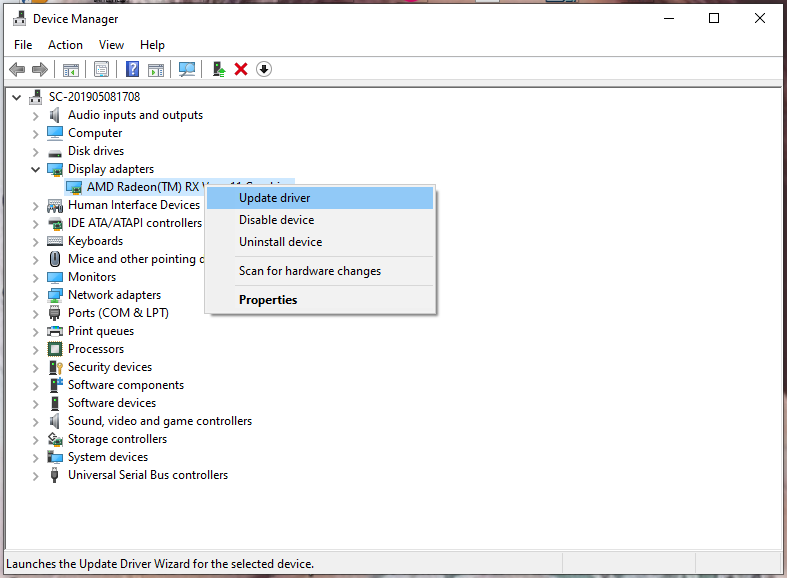The image size is (787, 578).
Task: Click the Ports (COM & LPT) icon
Action: coord(55,313)
